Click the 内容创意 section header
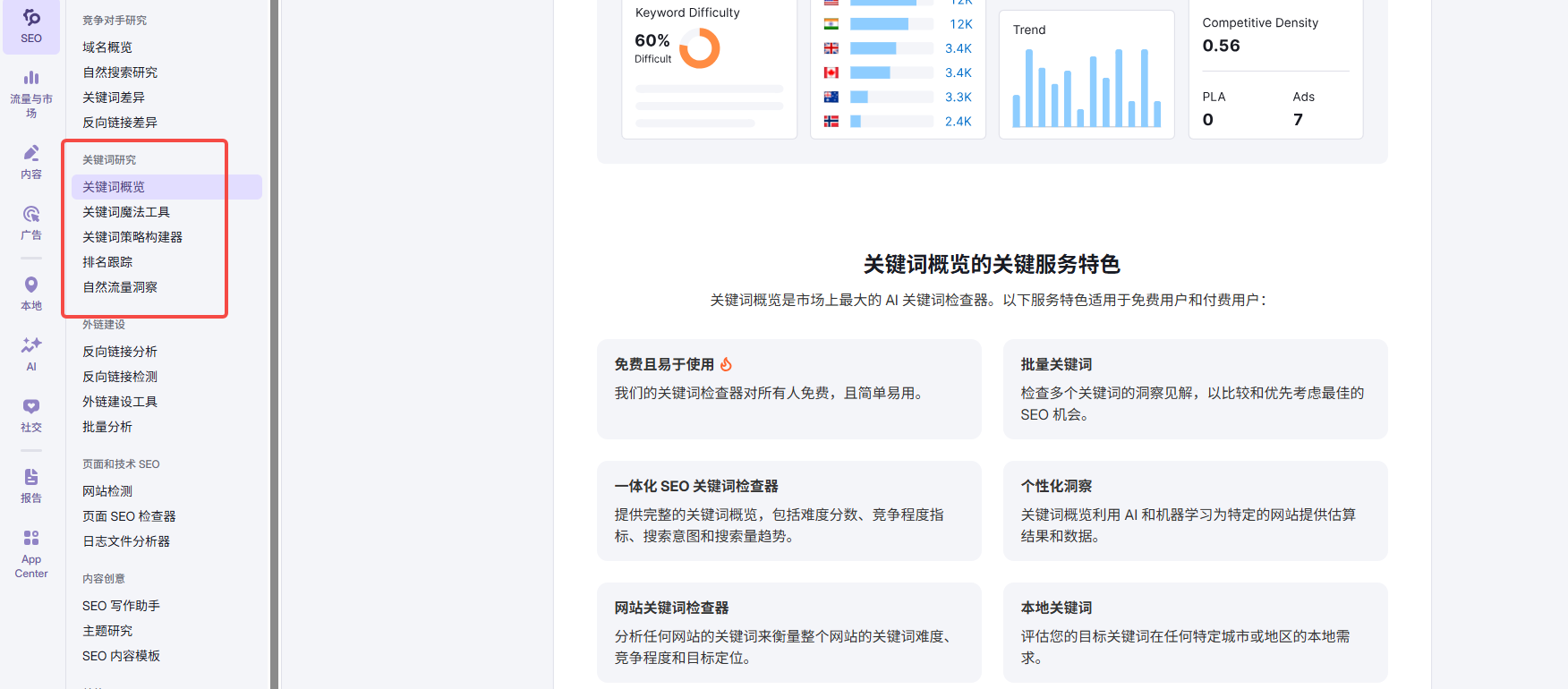This screenshot has width=1568, height=689. coord(104,579)
